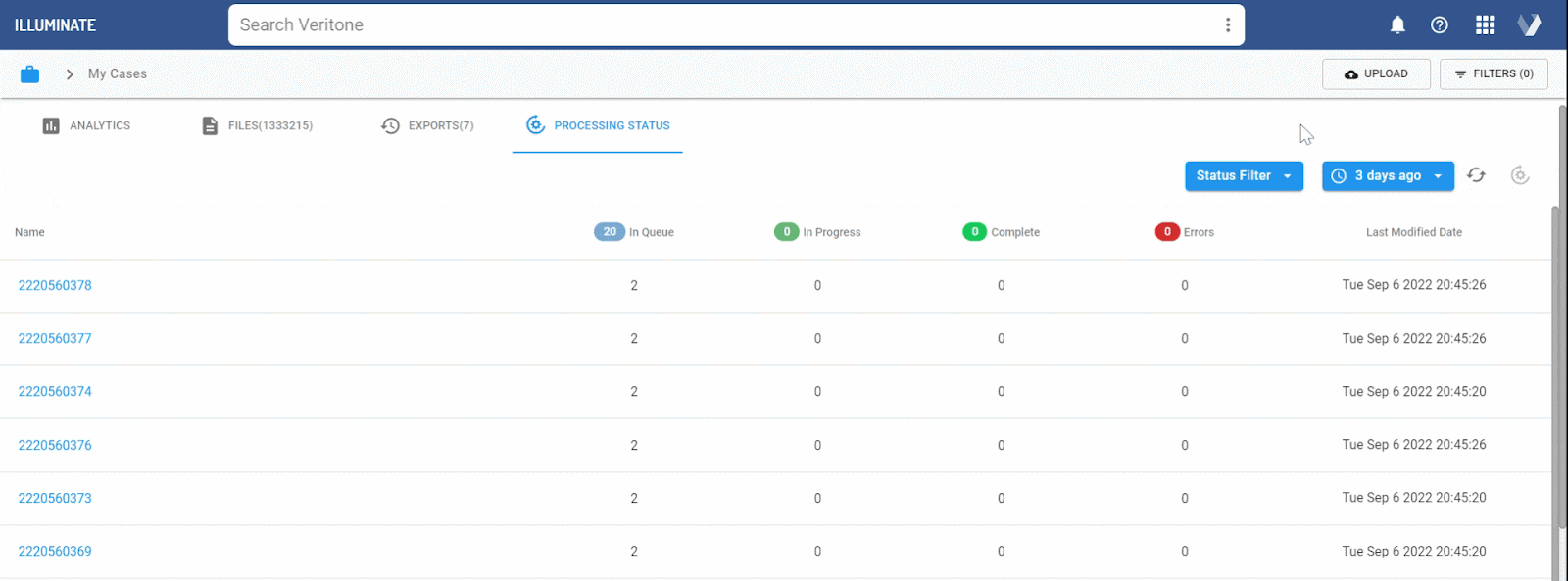1568x581 pixels.
Task: Open case 2220560377 link
Action: coord(55,338)
